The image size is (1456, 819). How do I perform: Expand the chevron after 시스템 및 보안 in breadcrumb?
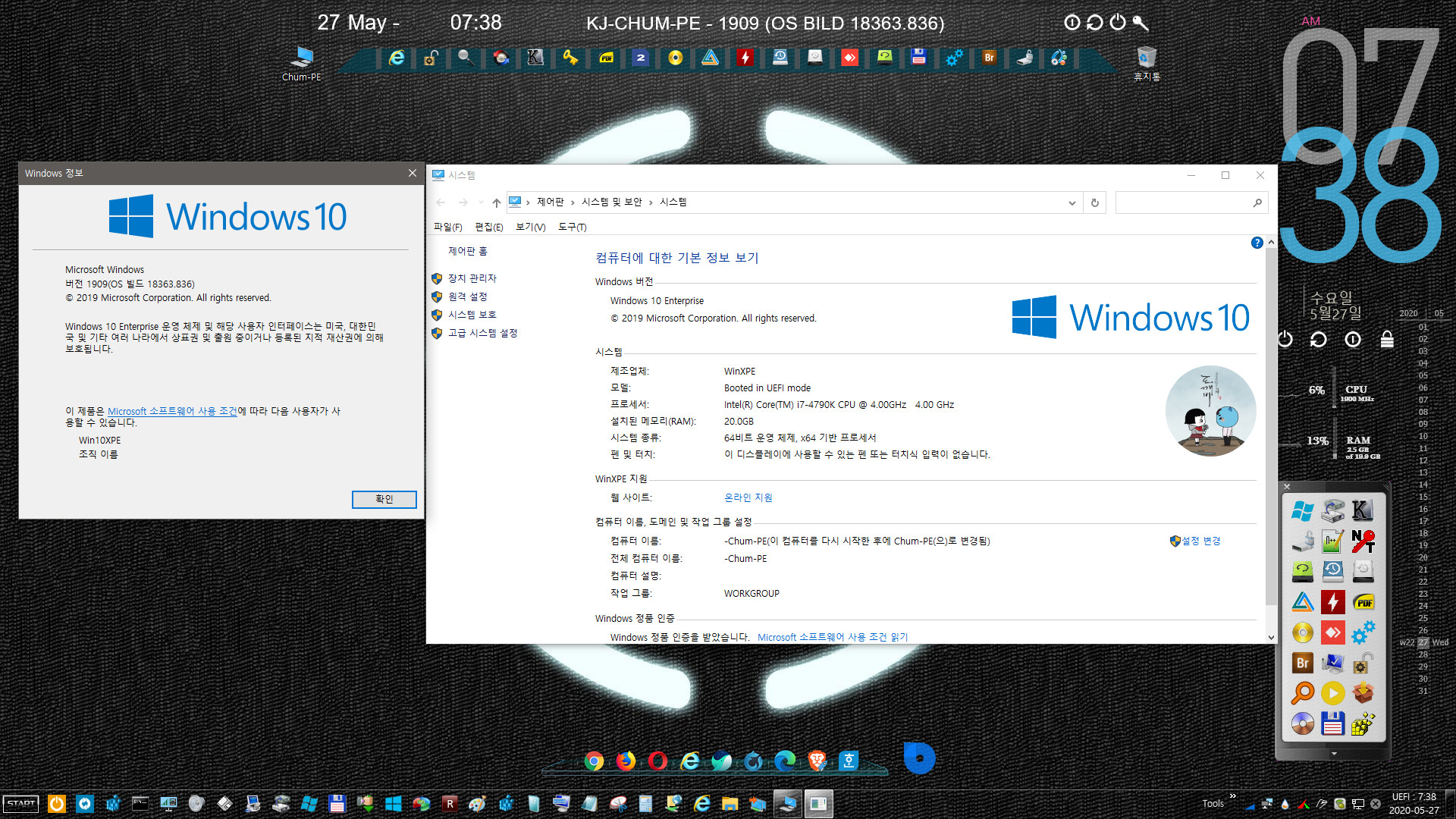click(651, 202)
